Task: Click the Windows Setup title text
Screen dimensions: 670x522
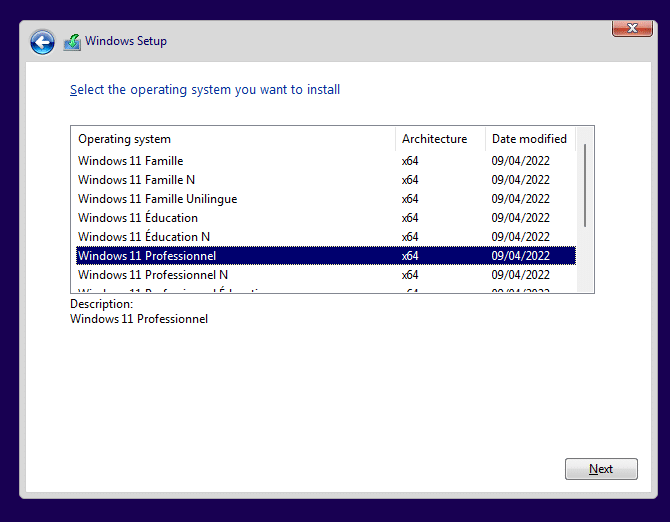Action: [126, 41]
